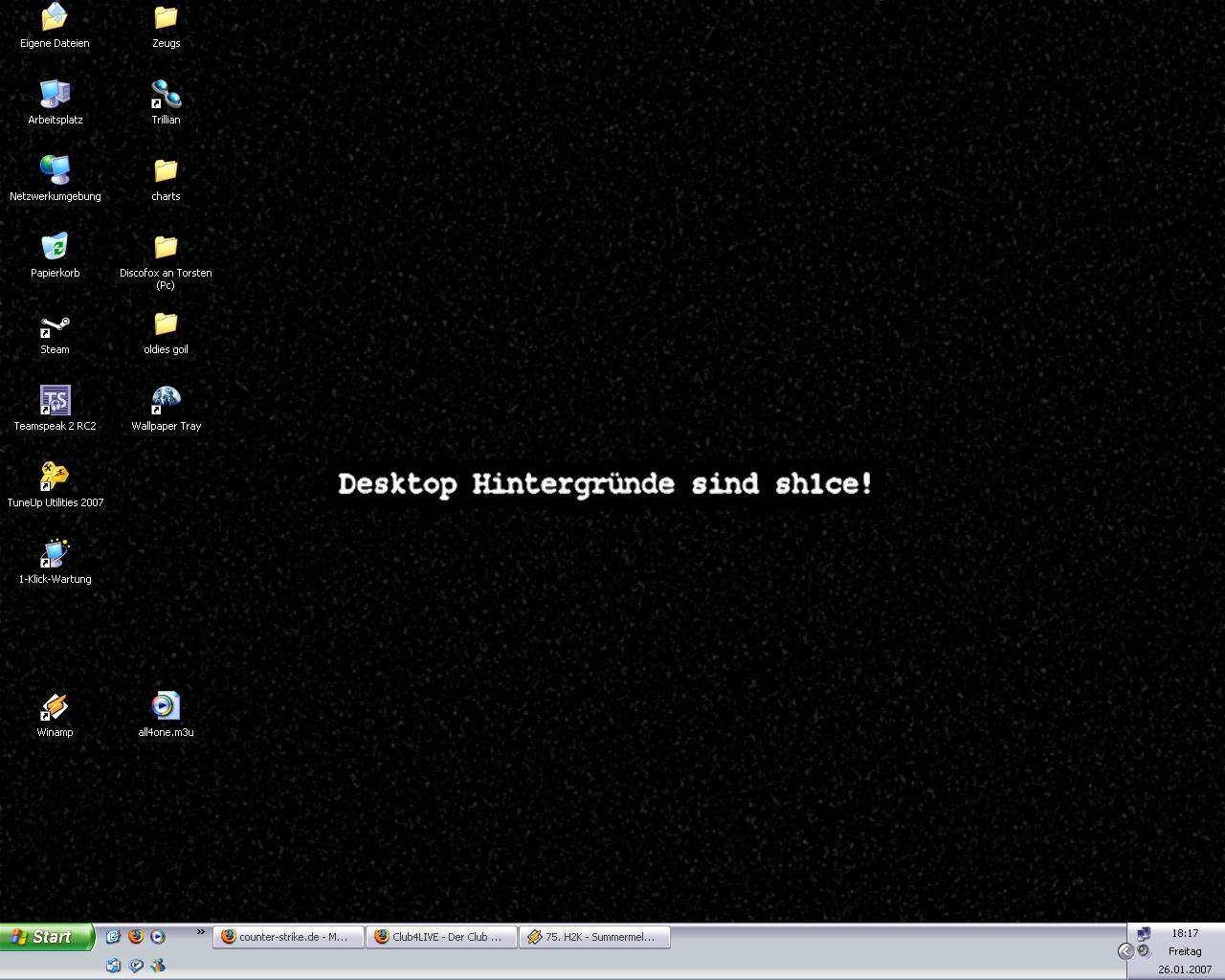
Task: Switch to counter-strike.de Firefox window
Action: pyautogui.click(x=290, y=937)
